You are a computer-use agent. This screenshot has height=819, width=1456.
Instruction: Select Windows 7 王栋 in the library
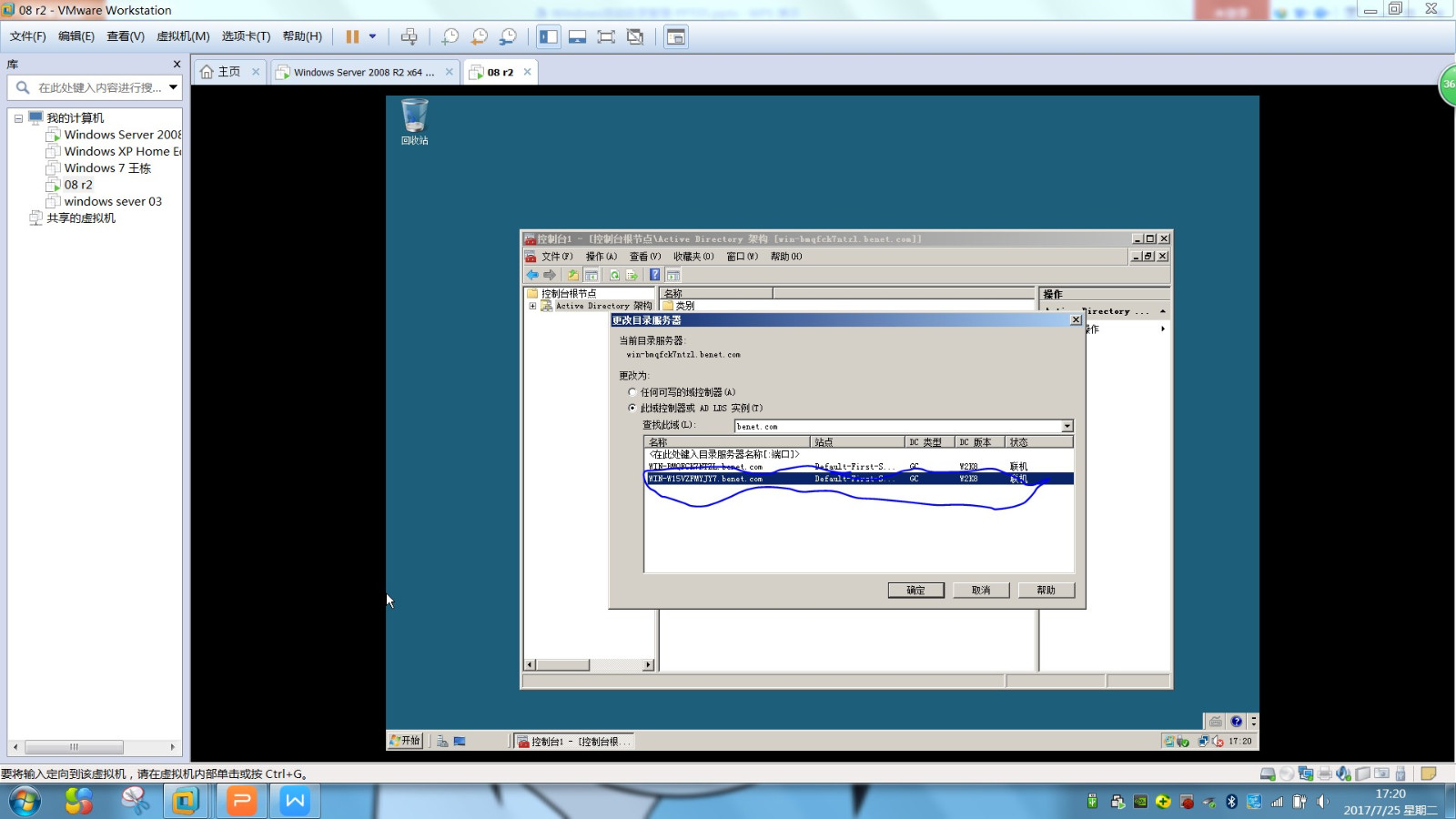[x=98, y=168]
